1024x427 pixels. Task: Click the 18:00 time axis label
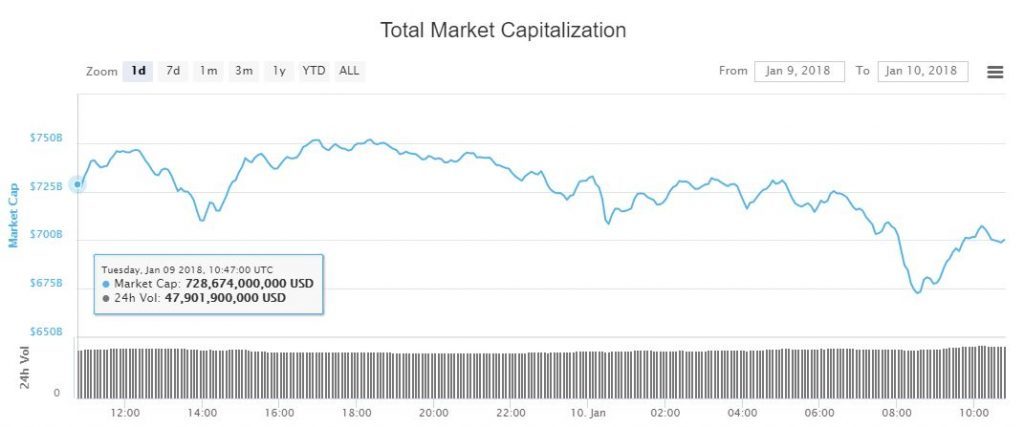click(x=356, y=412)
